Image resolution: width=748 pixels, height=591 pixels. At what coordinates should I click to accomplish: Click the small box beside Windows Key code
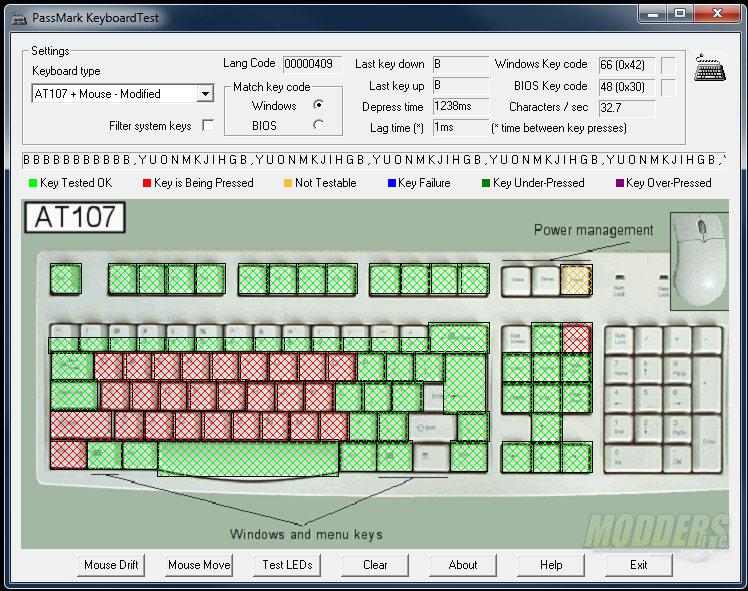click(x=668, y=65)
